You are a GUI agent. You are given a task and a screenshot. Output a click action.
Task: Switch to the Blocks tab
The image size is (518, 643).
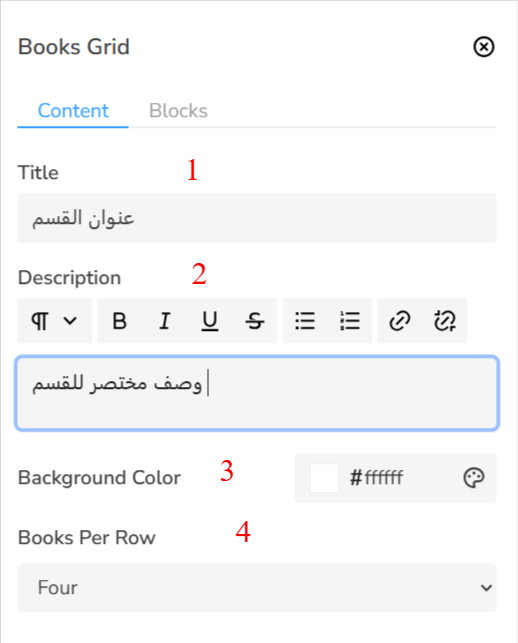click(178, 111)
